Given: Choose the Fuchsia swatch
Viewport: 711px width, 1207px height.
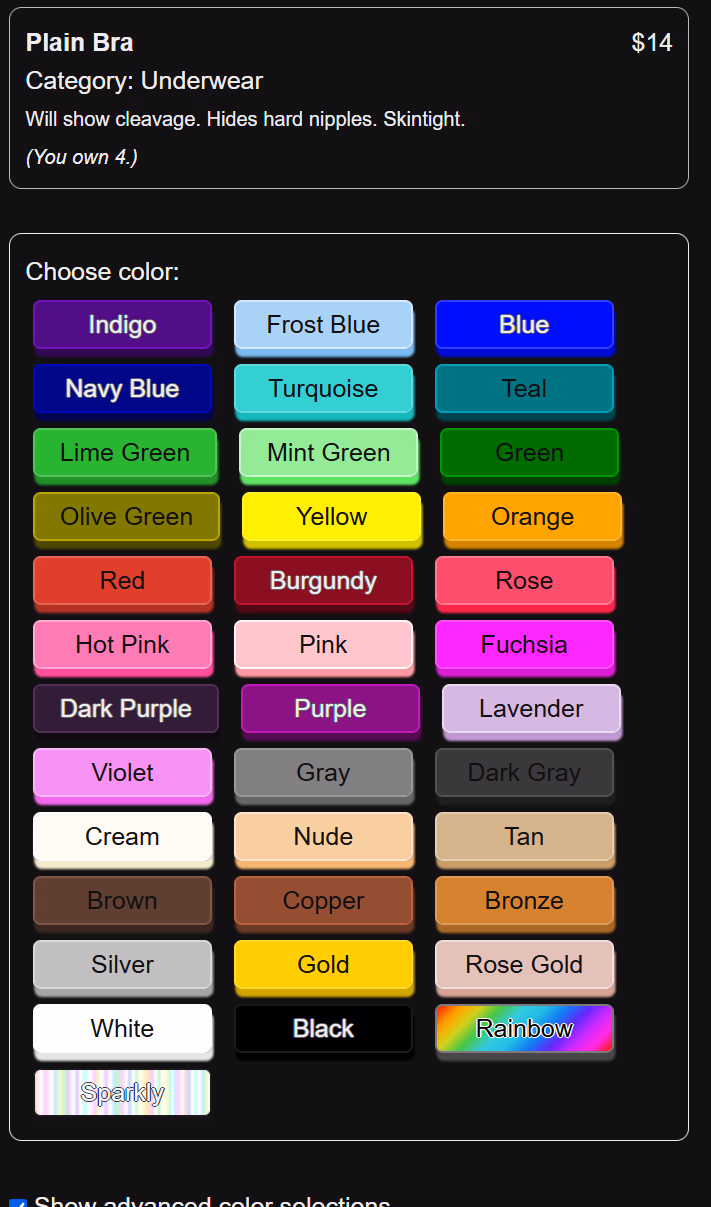Looking at the screenshot, I should coord(524,645).
